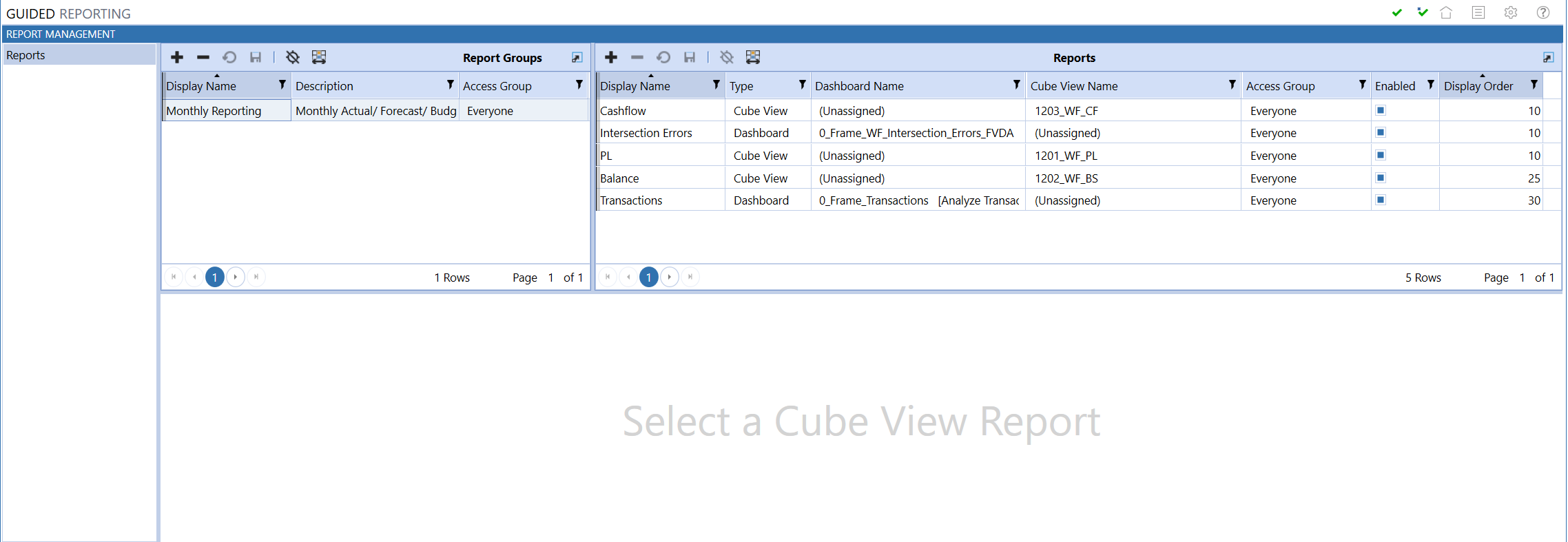
Task: Select the PL report name cell
Action: tap(661, 156)
